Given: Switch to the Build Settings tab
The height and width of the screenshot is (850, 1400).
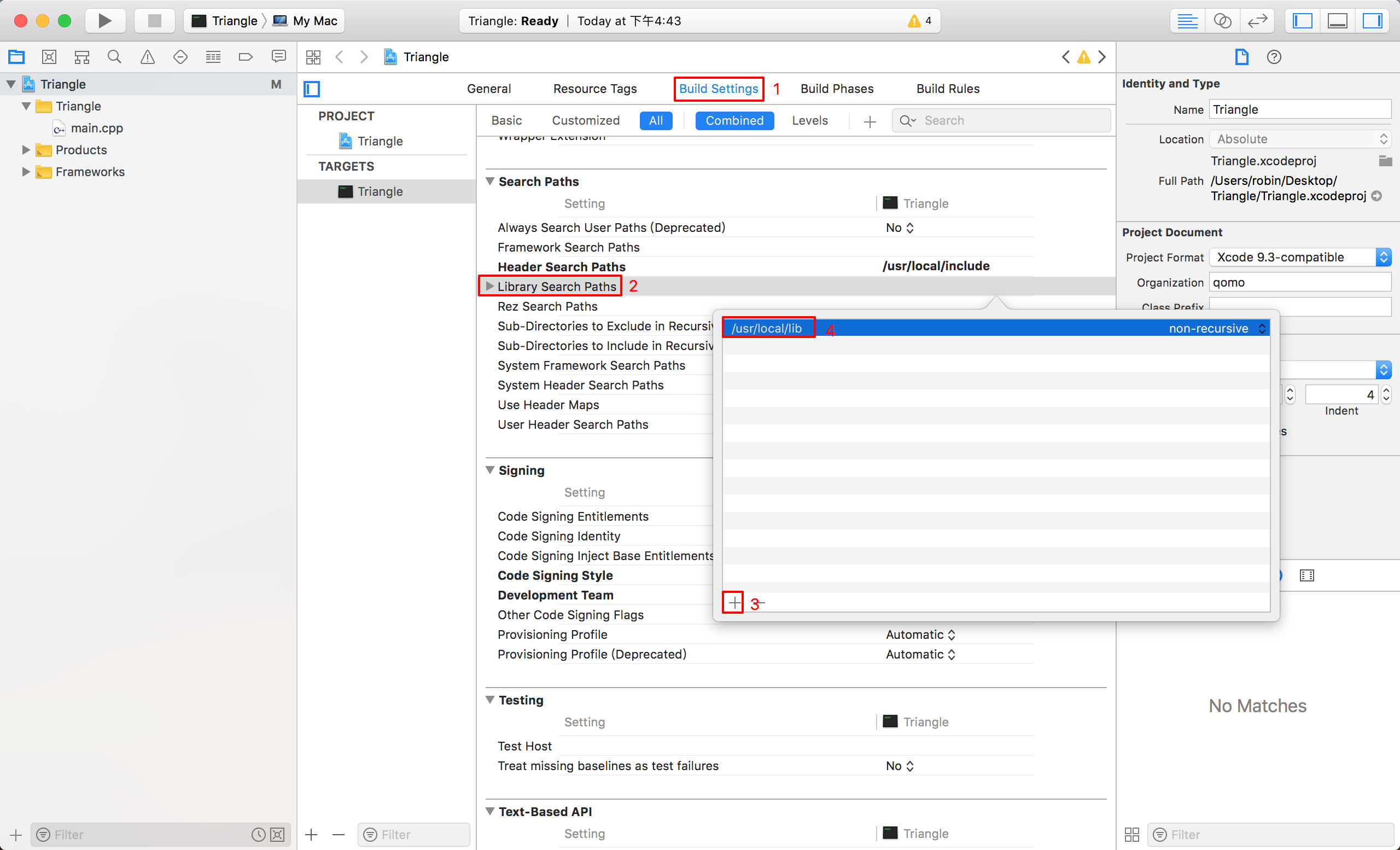Looking at the screenshot, I should point(718,89).
